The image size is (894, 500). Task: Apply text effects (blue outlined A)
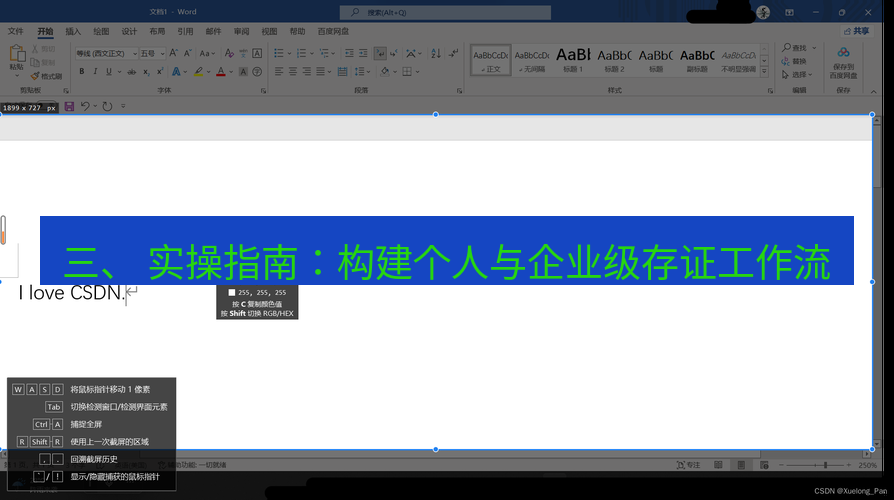pos(176,71)
